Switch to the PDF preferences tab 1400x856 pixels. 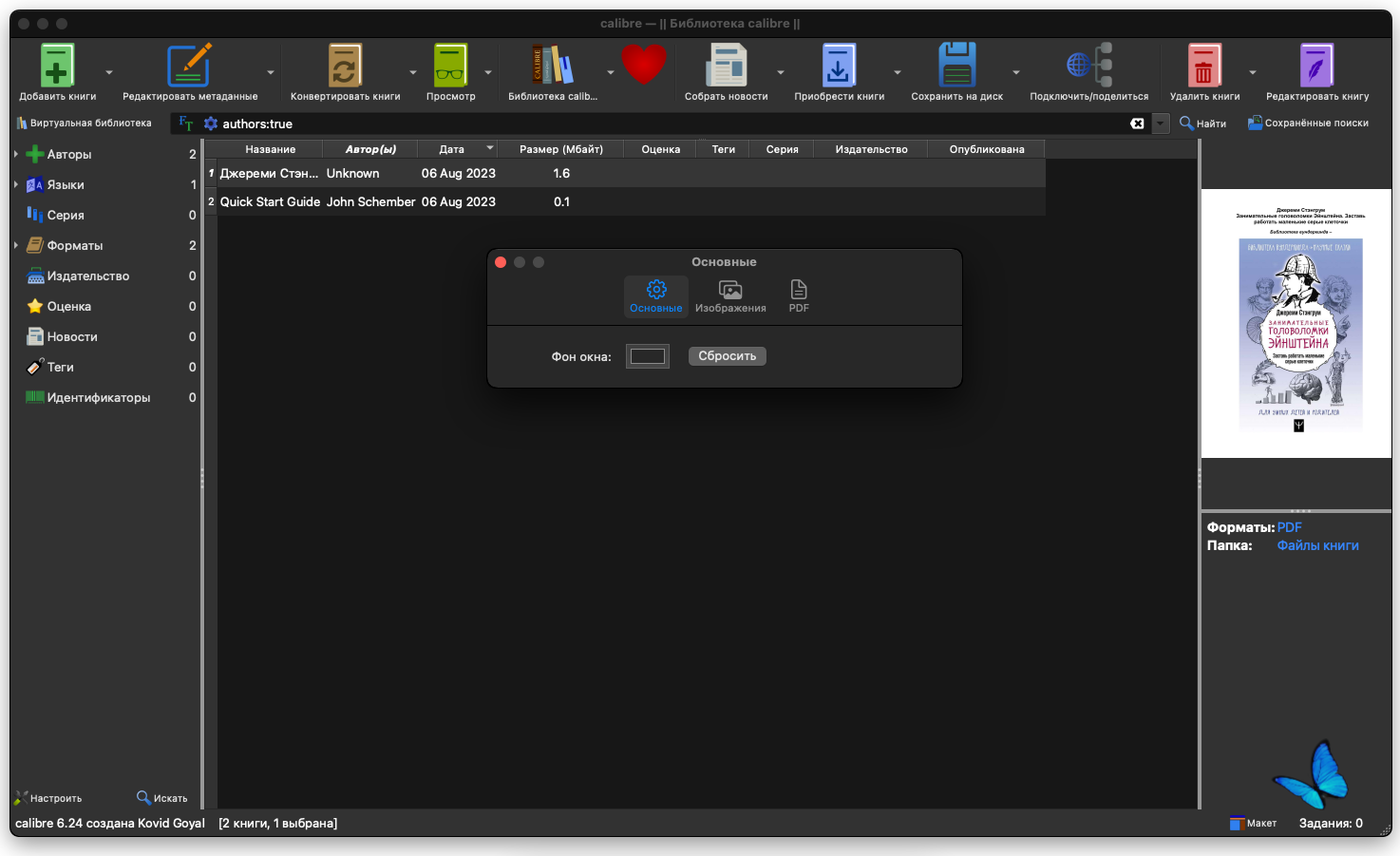[799, 296]
